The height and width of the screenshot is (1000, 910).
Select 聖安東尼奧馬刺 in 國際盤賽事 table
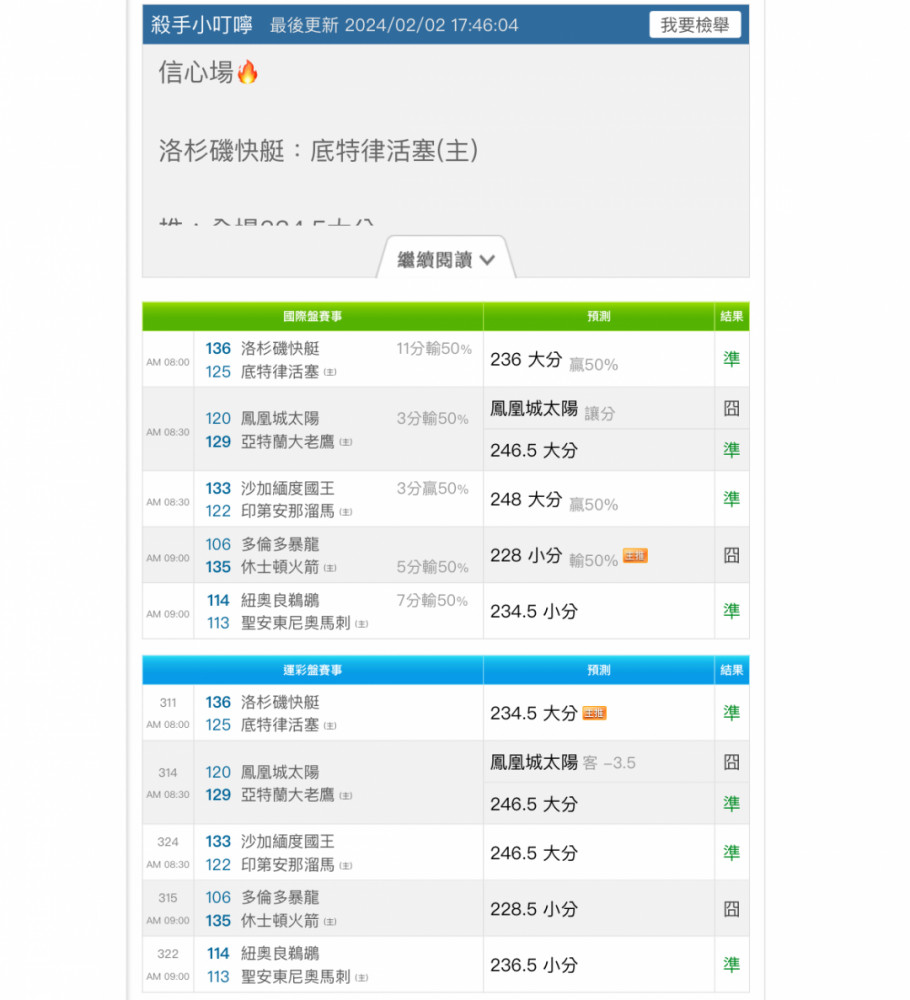pyautogui.click(x=296, y=623)
